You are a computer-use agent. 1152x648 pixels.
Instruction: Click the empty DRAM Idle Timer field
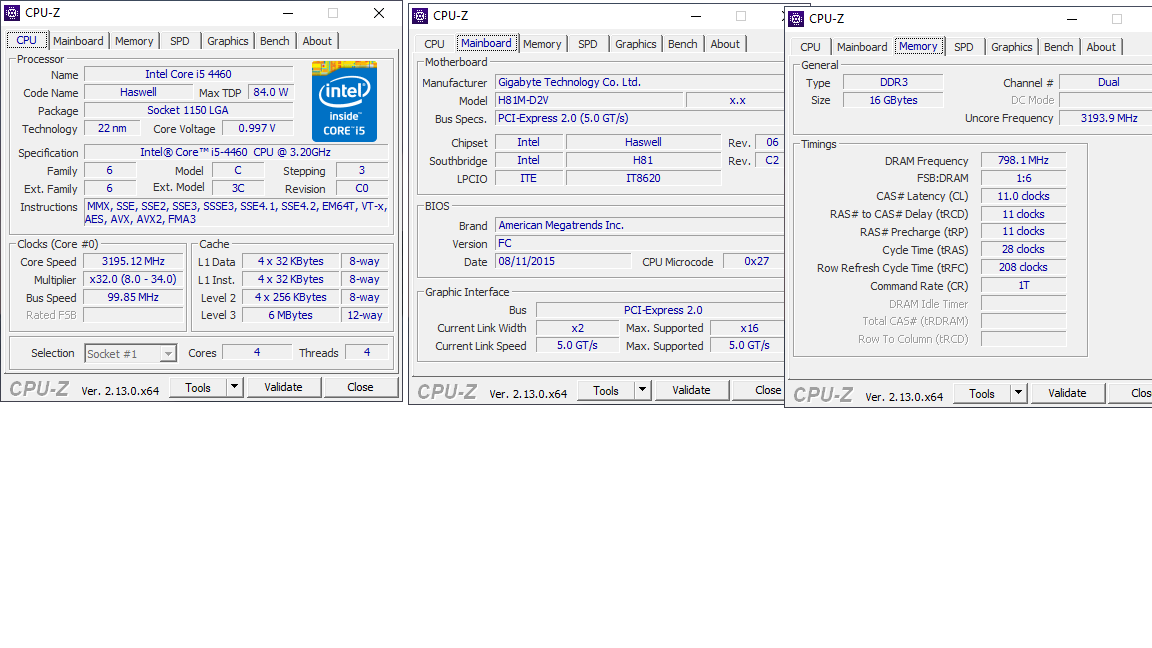(1023, 304)
